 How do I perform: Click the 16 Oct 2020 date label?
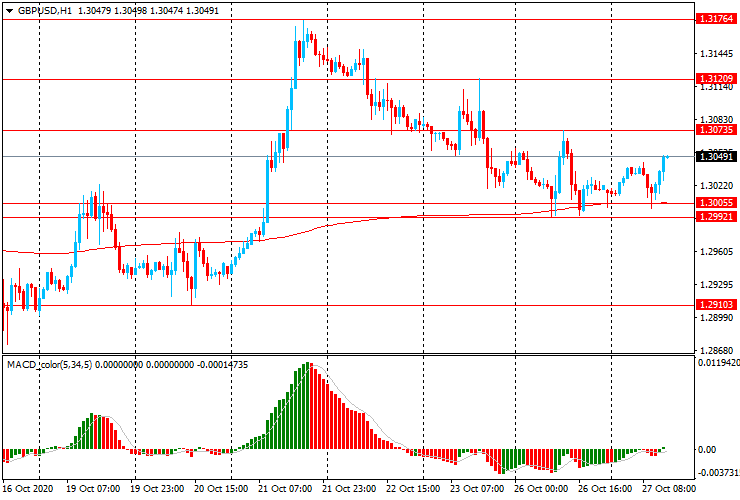click(x=28, y=489)
